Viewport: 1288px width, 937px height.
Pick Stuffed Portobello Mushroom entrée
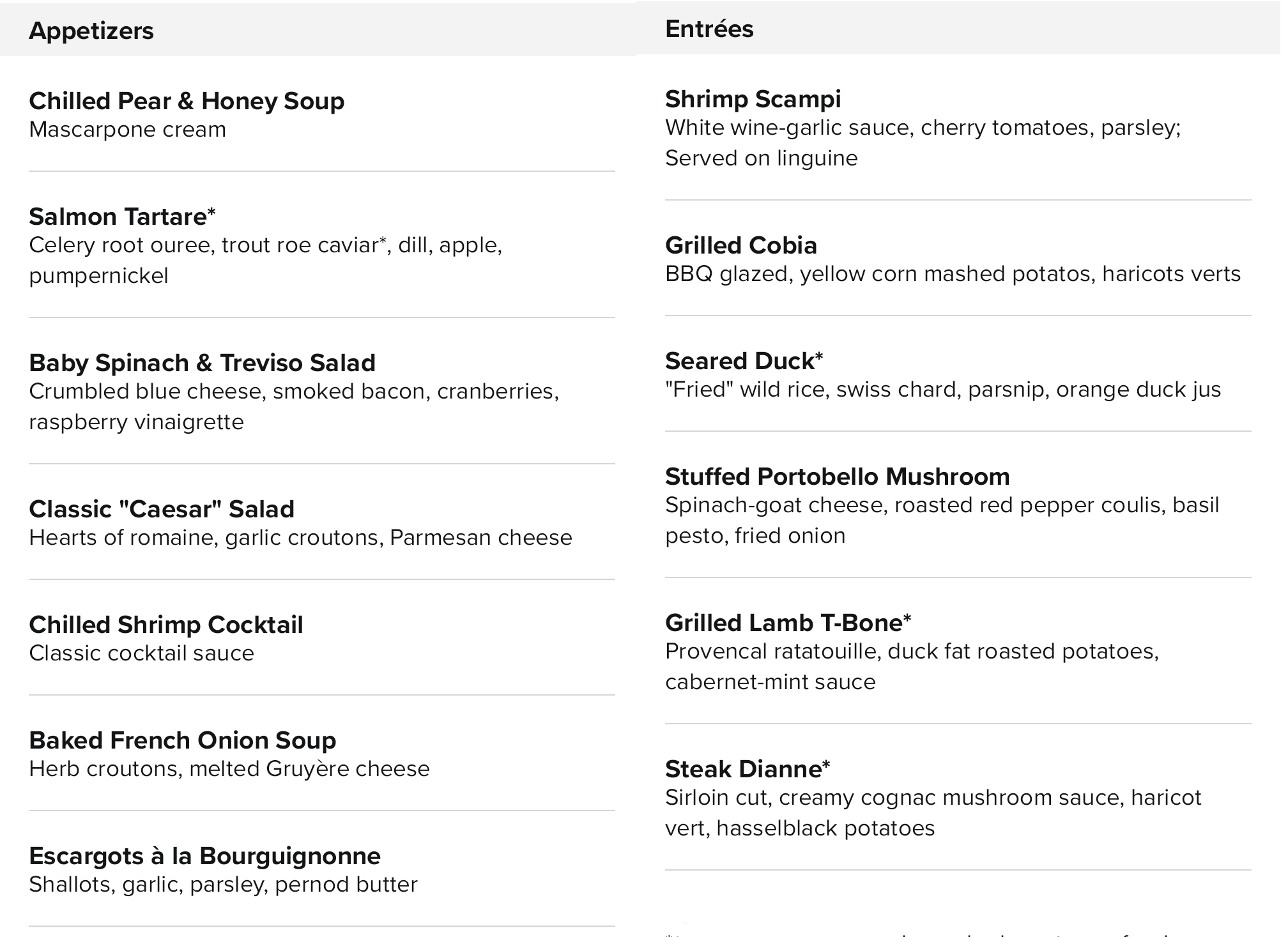(837, 476)
